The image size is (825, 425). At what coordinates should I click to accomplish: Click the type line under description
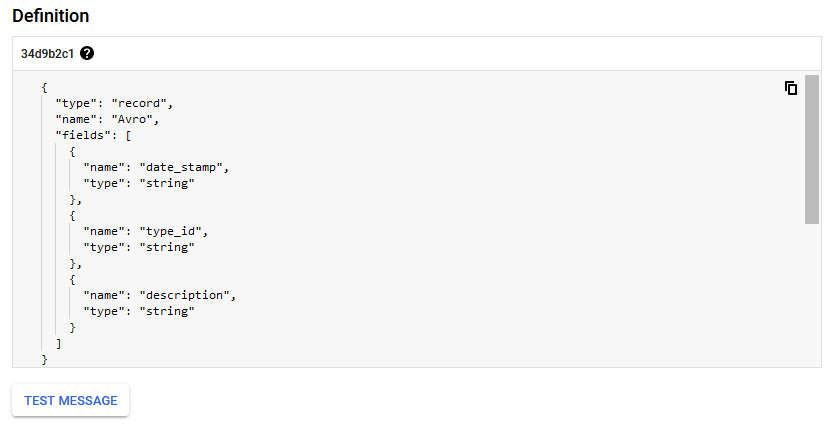point(138,311)
